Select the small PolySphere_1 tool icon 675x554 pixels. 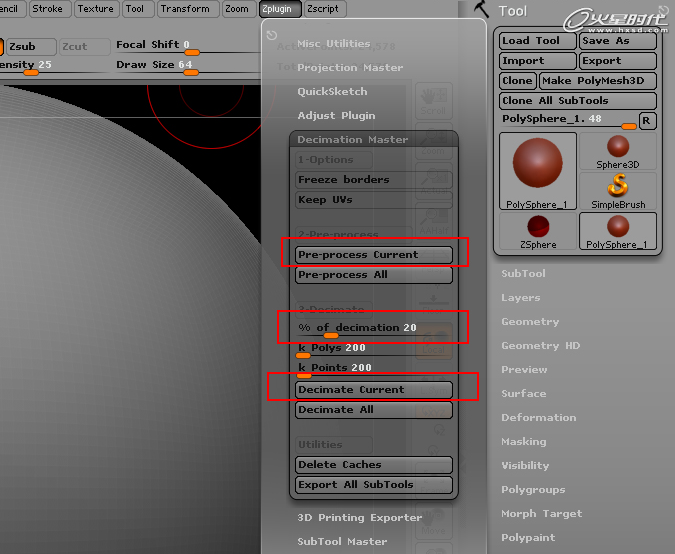[x=618, y=231]
